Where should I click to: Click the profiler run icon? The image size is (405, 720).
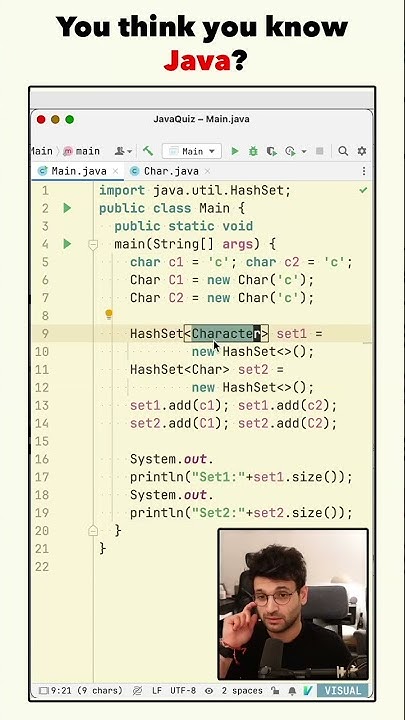pos(290,151)
